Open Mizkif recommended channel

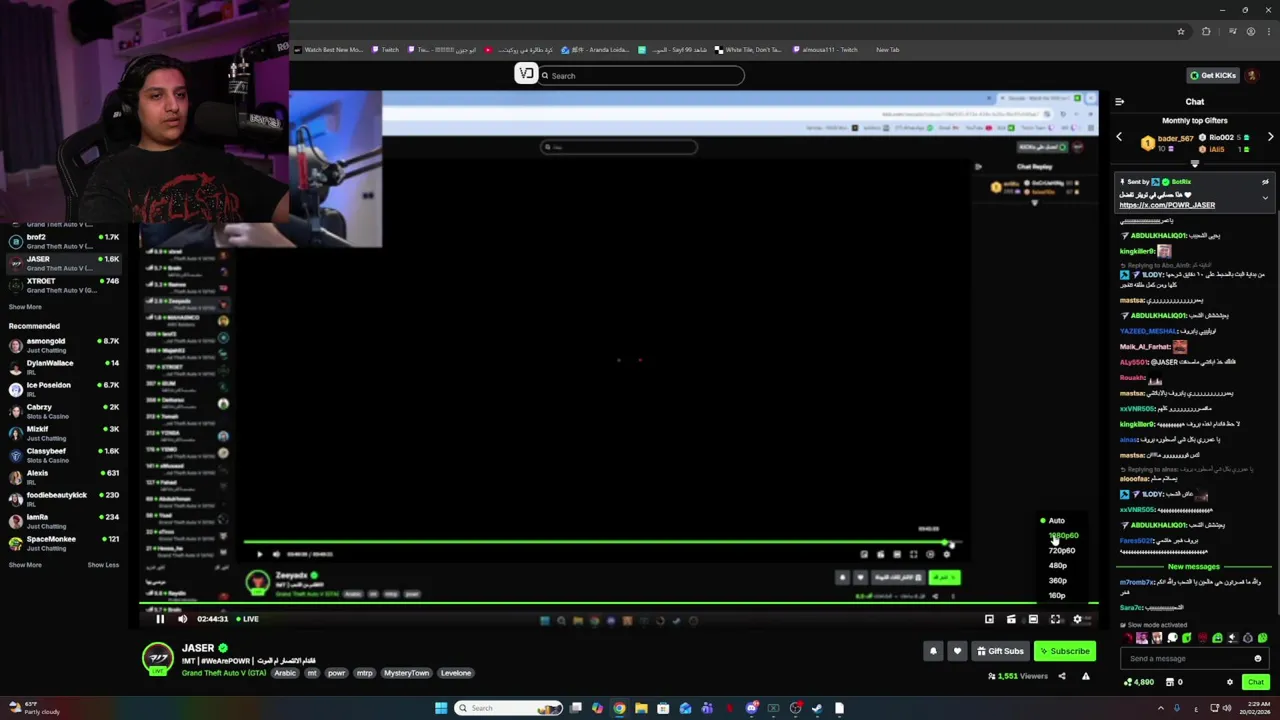(64, 433)
